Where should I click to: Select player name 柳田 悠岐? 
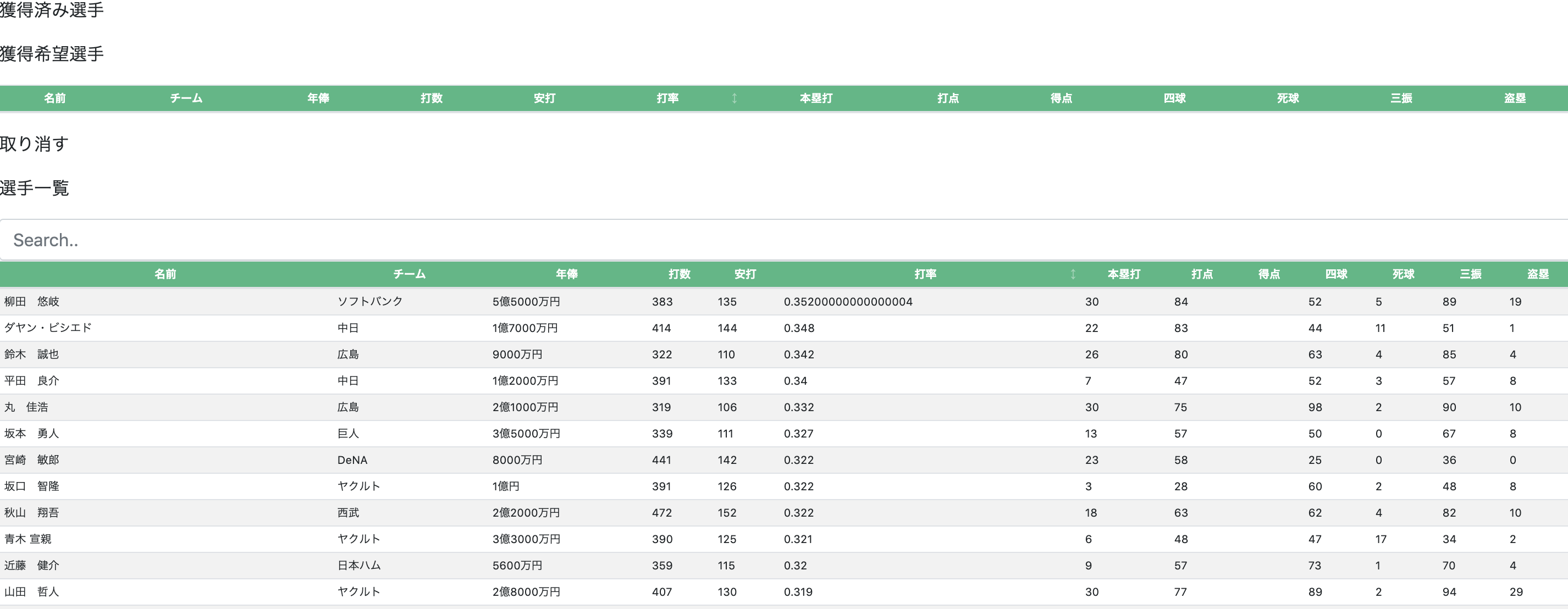[x=32, y=302]
